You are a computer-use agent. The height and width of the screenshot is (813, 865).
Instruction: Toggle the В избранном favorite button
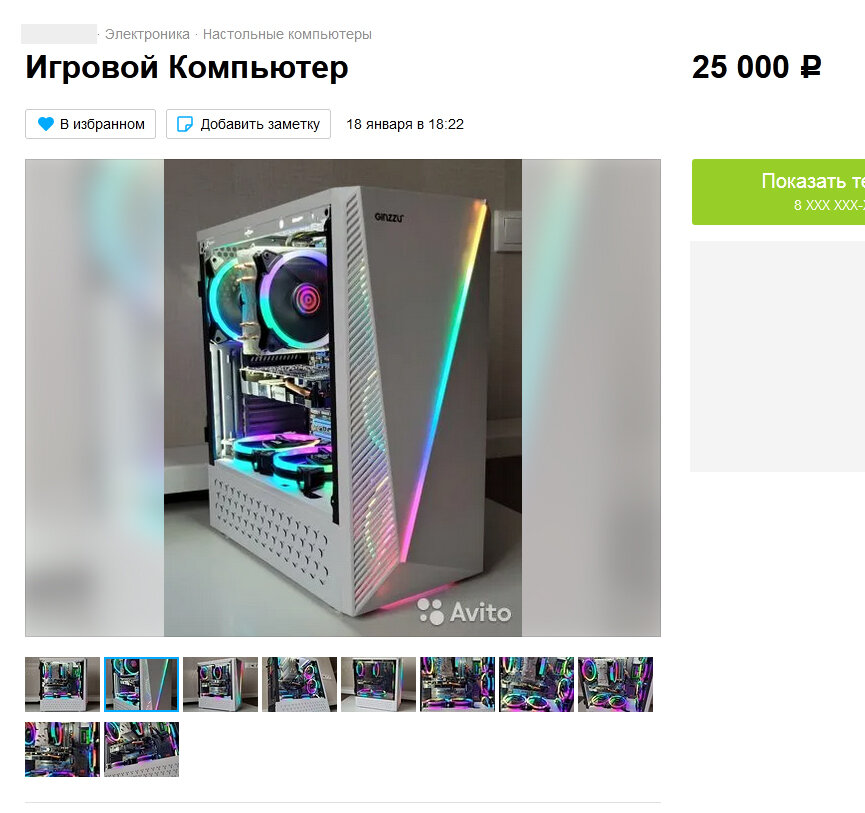point(90,124)
